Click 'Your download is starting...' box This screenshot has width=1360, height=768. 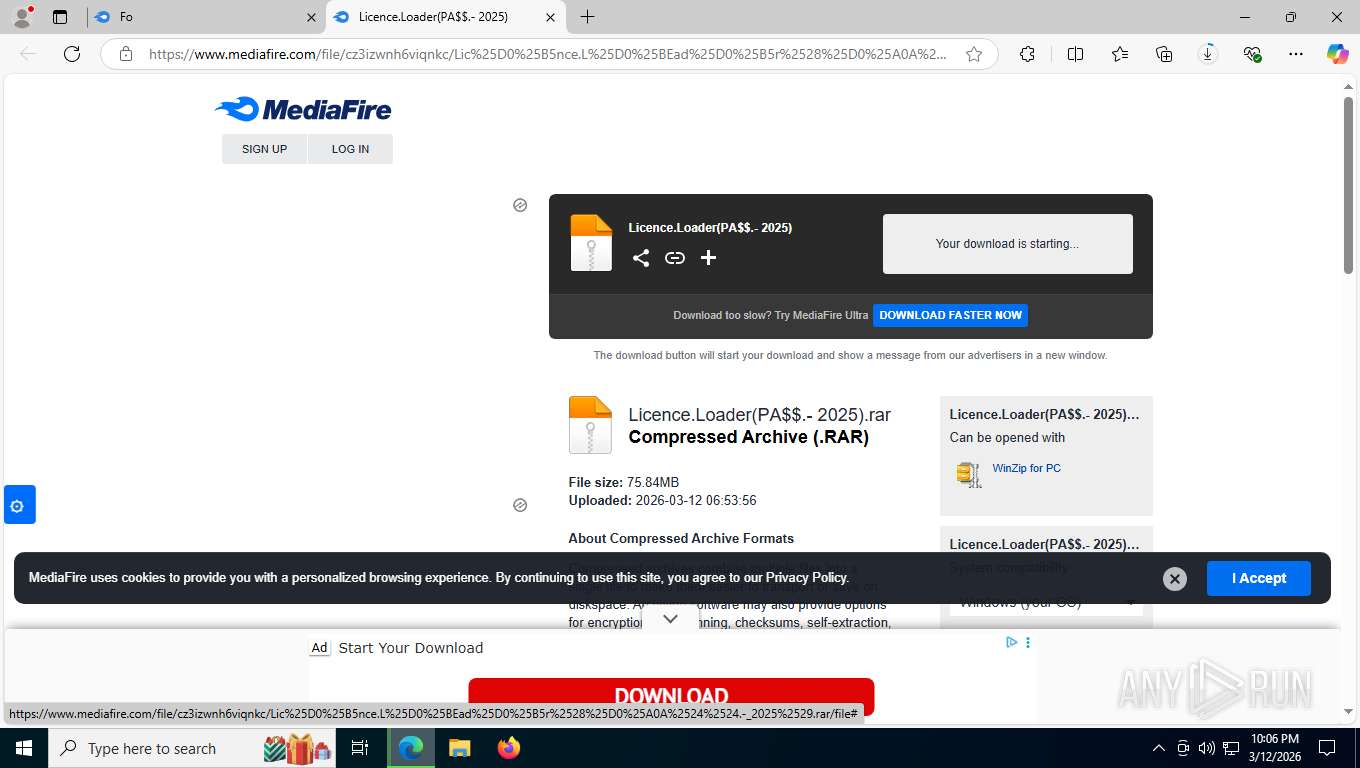tap(1007, 244)
